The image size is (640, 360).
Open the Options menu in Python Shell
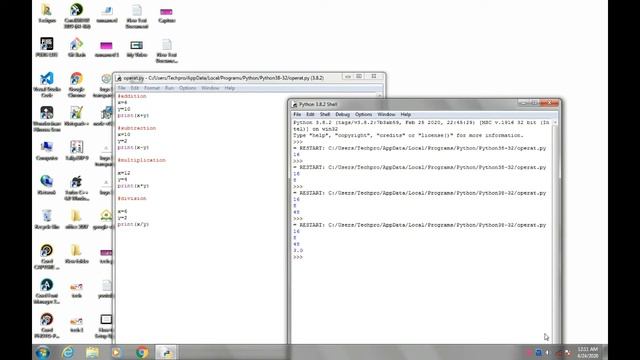363,115
